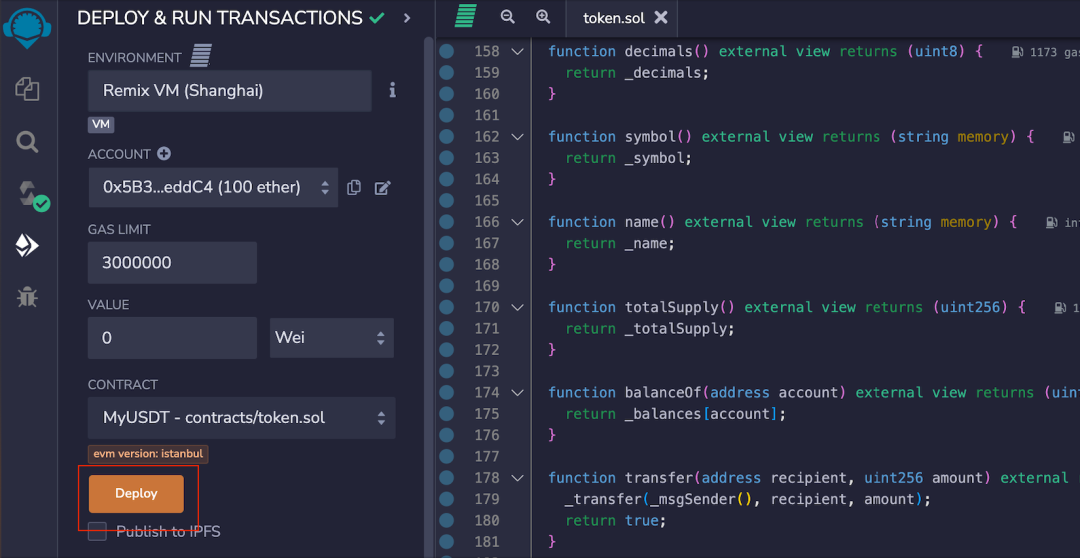This screenshot has width=1080, height=558.
Task: Click the environment info icon
Action: pyautogui.click(x=393, y=90)
